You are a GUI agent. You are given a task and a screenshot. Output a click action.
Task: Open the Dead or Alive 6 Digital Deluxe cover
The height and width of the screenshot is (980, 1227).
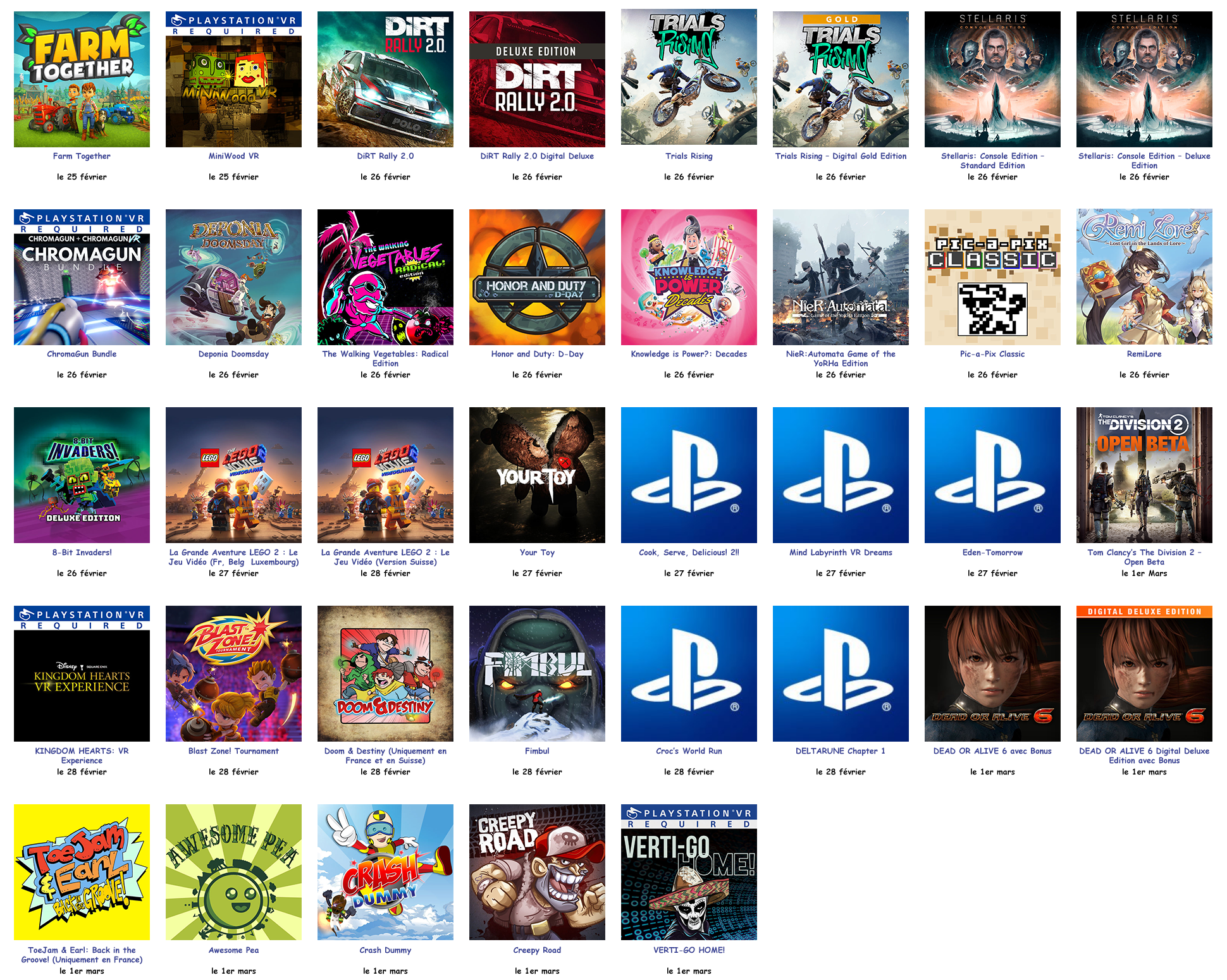pos(1144,673)
